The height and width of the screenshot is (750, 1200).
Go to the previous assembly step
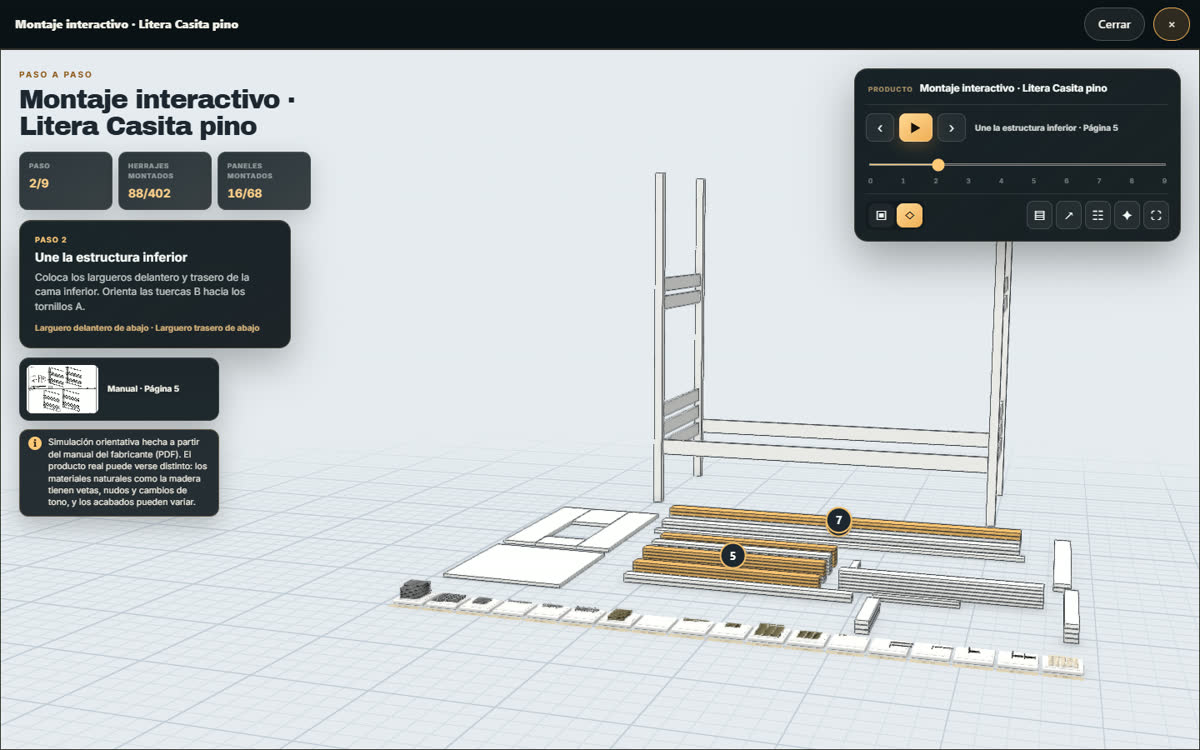click(880, 128)
